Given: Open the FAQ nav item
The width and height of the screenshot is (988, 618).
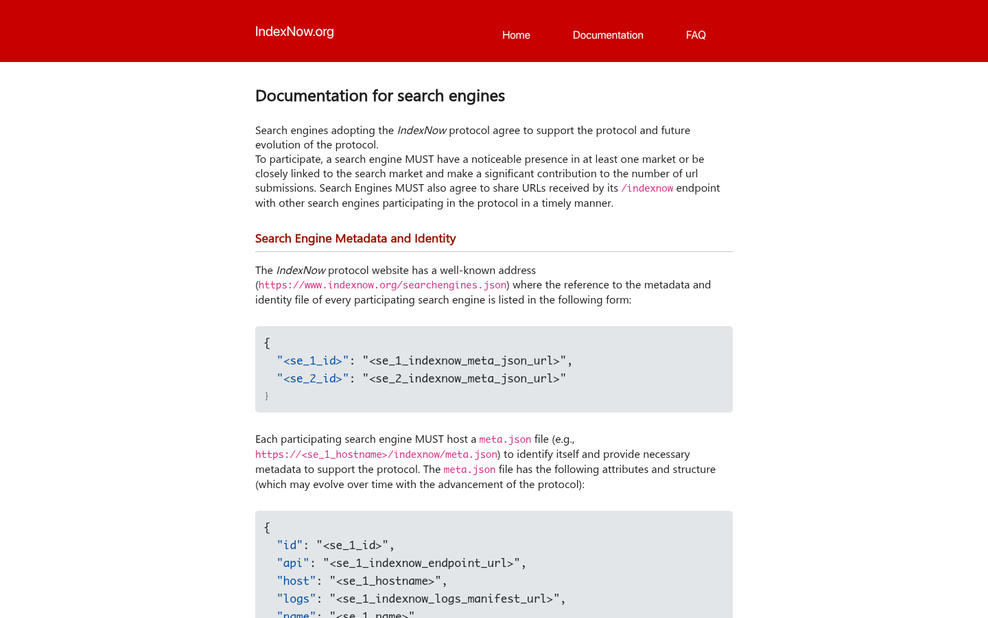Looking at the screenshot, I should click(696, 35).
